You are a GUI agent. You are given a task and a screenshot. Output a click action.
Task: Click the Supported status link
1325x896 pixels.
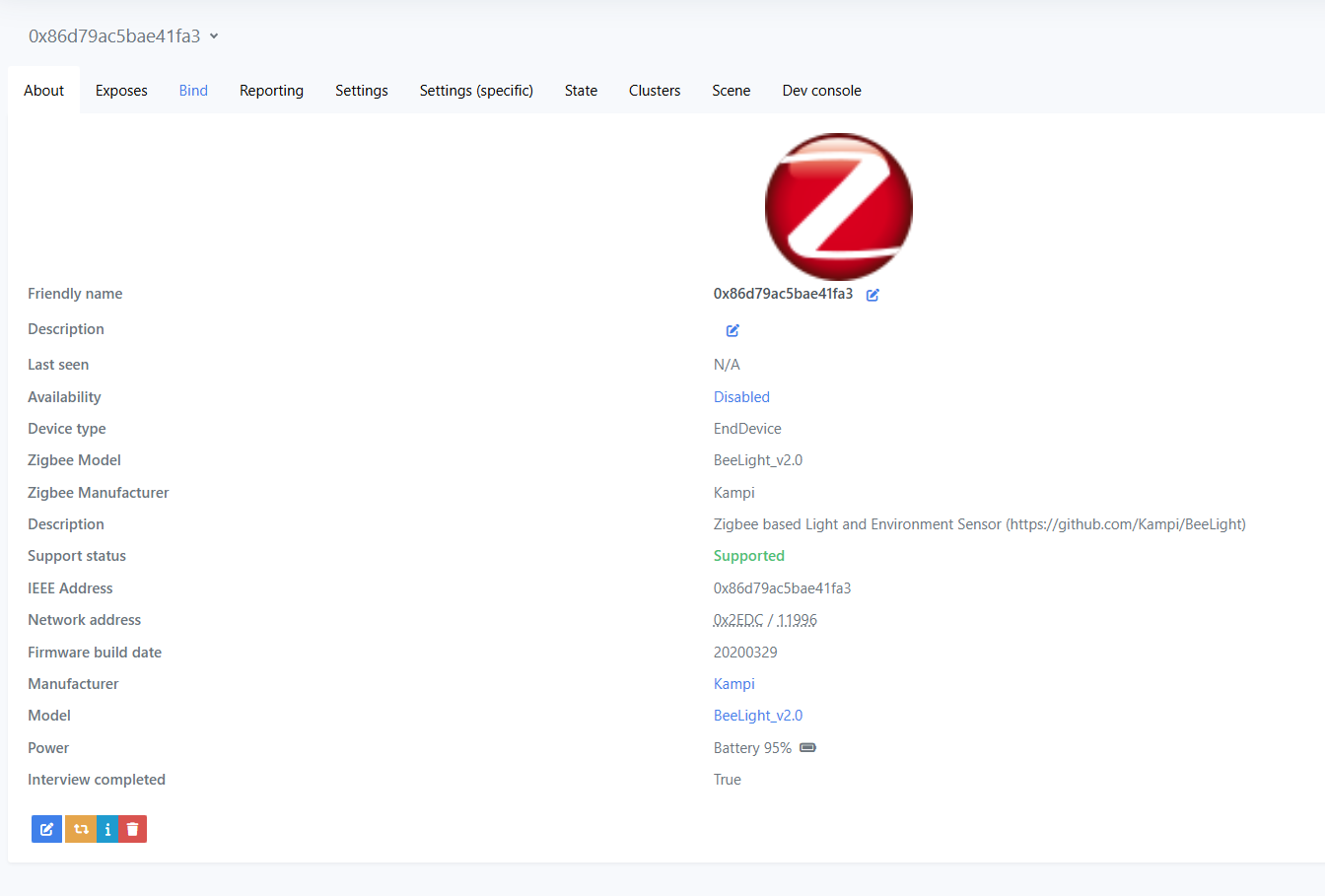tap(749, 556)
